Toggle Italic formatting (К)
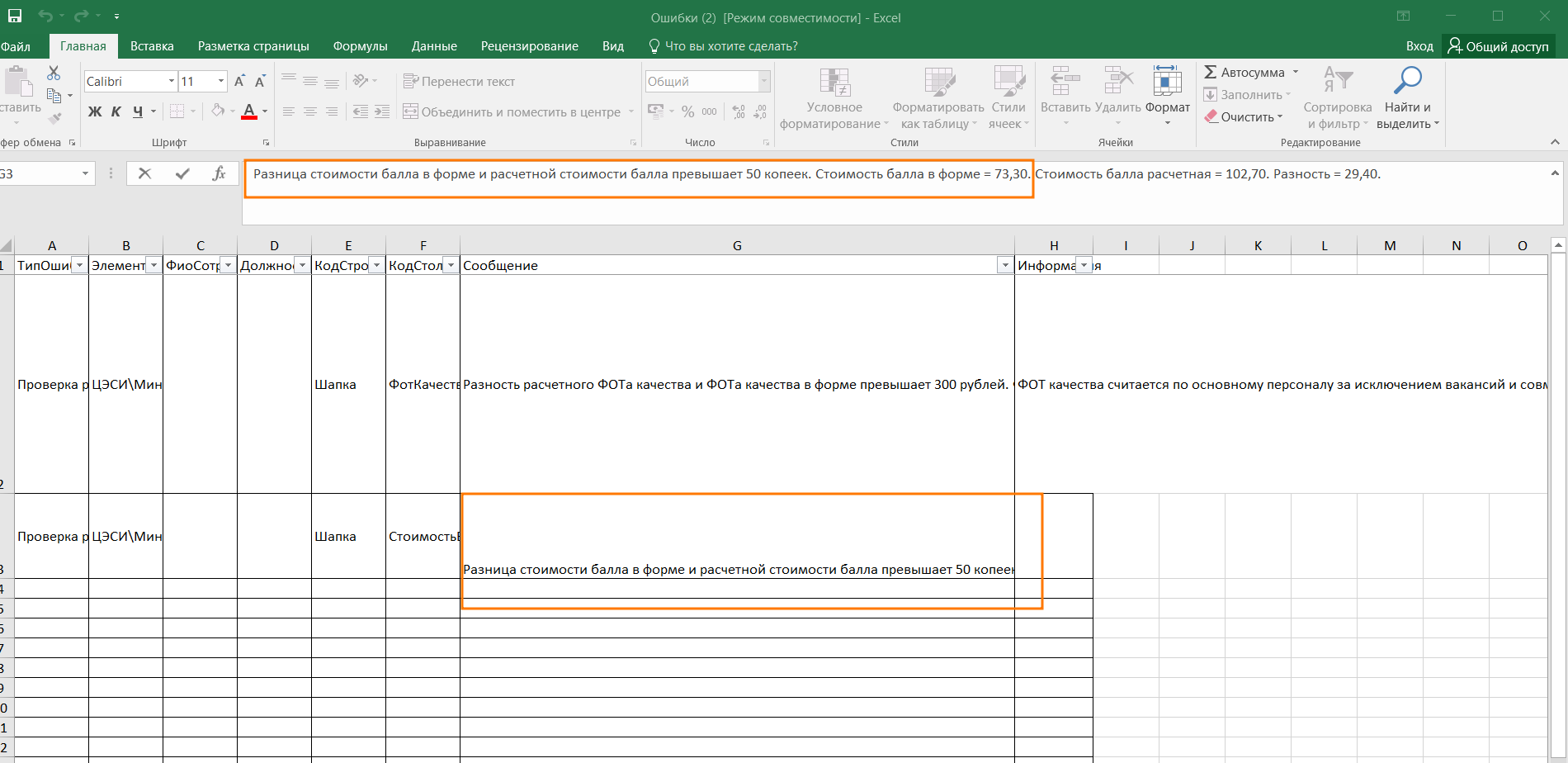 pos(116,111)
